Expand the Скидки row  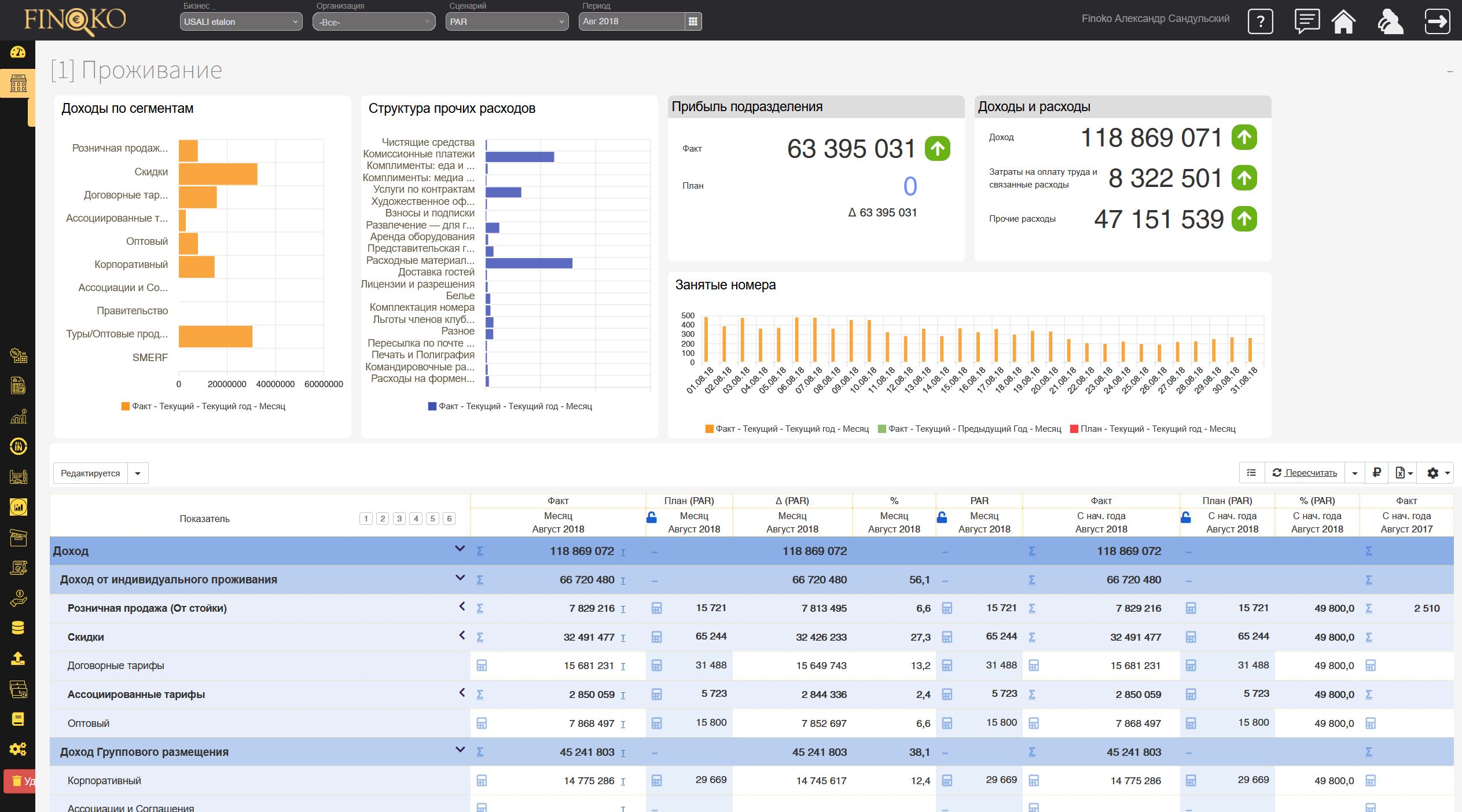[x=462, y=635]
